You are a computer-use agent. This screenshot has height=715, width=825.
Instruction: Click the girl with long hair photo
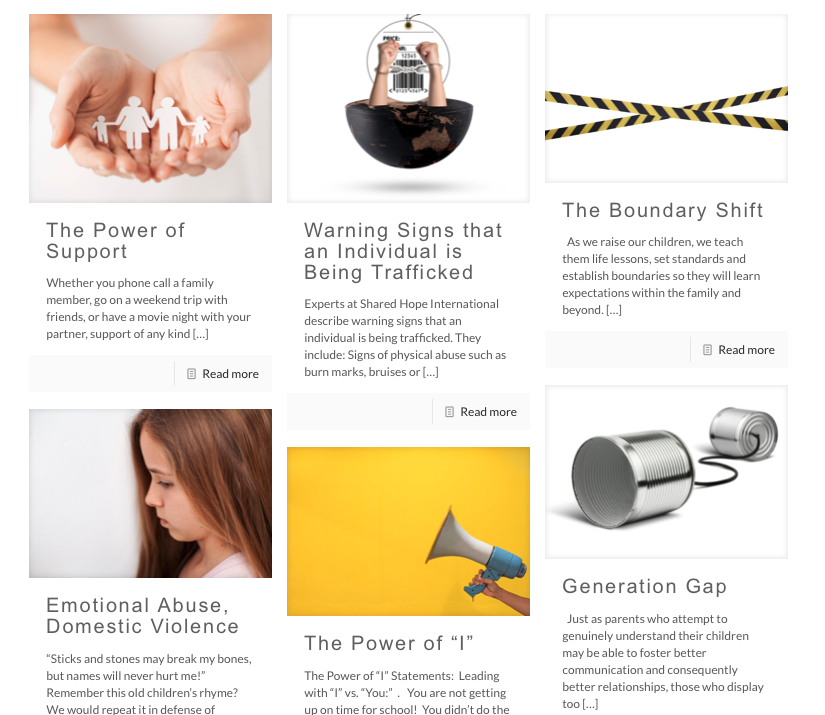[x=150, y=494]
